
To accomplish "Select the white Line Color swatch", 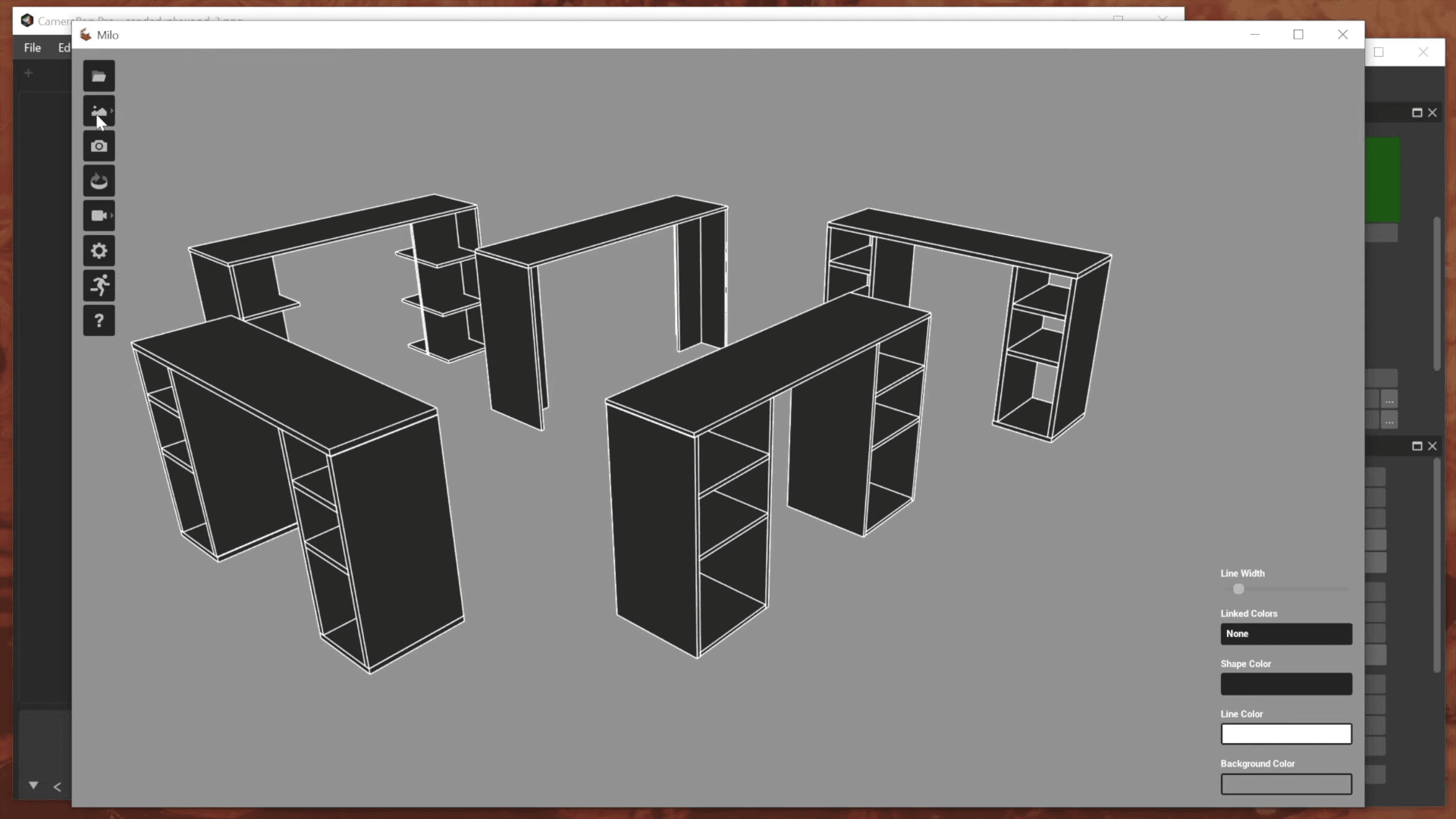I will [x=1285, y=733].
